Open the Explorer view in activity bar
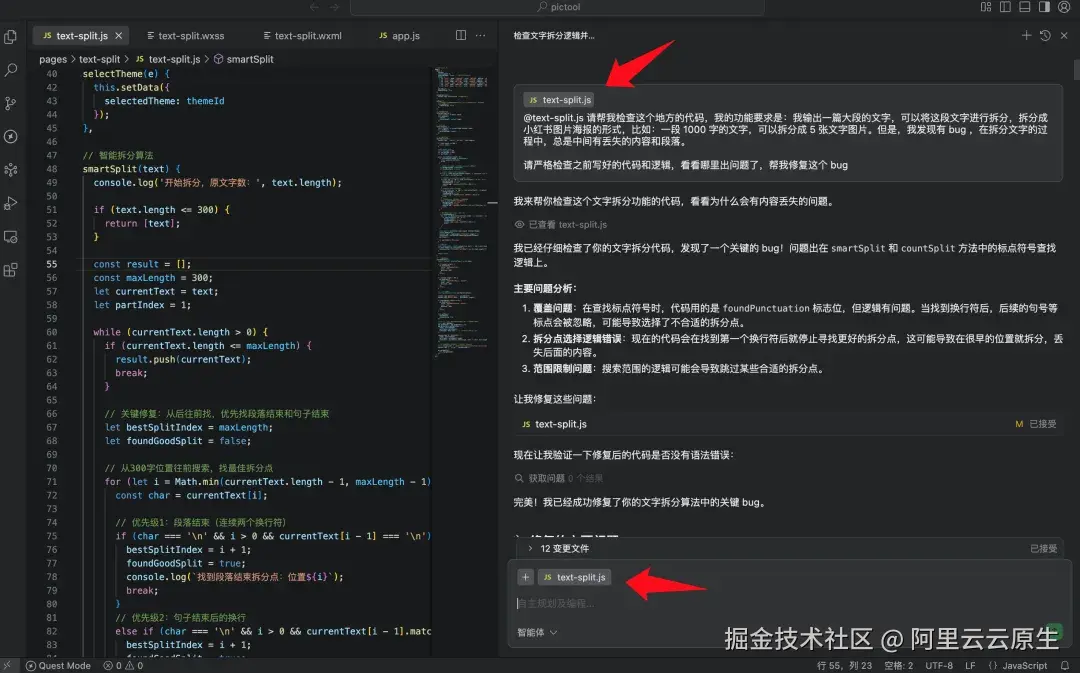Screen dimensions: 1080x673 point(10,37)
